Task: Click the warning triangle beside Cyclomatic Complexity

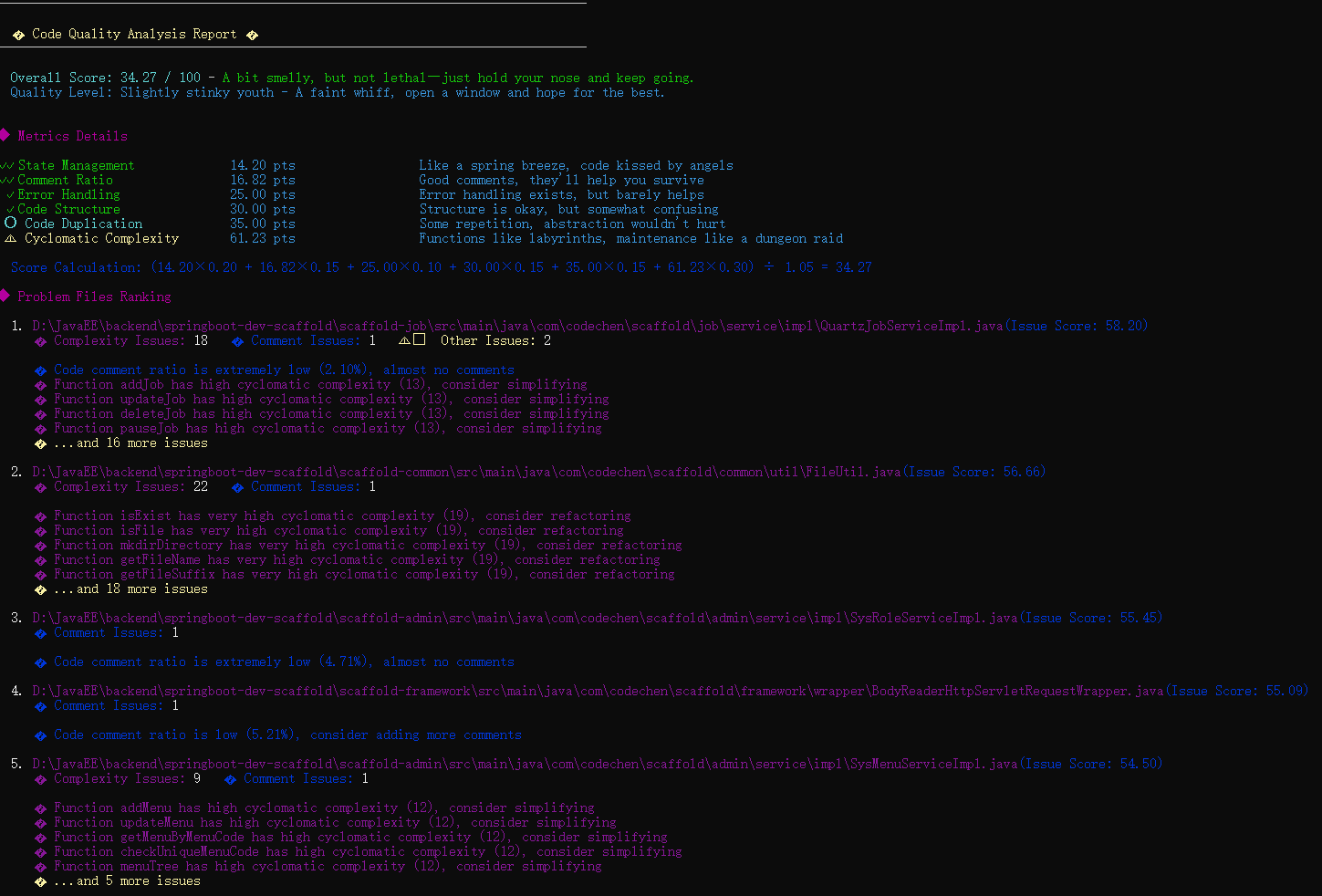Action: (x=11, y=238)
